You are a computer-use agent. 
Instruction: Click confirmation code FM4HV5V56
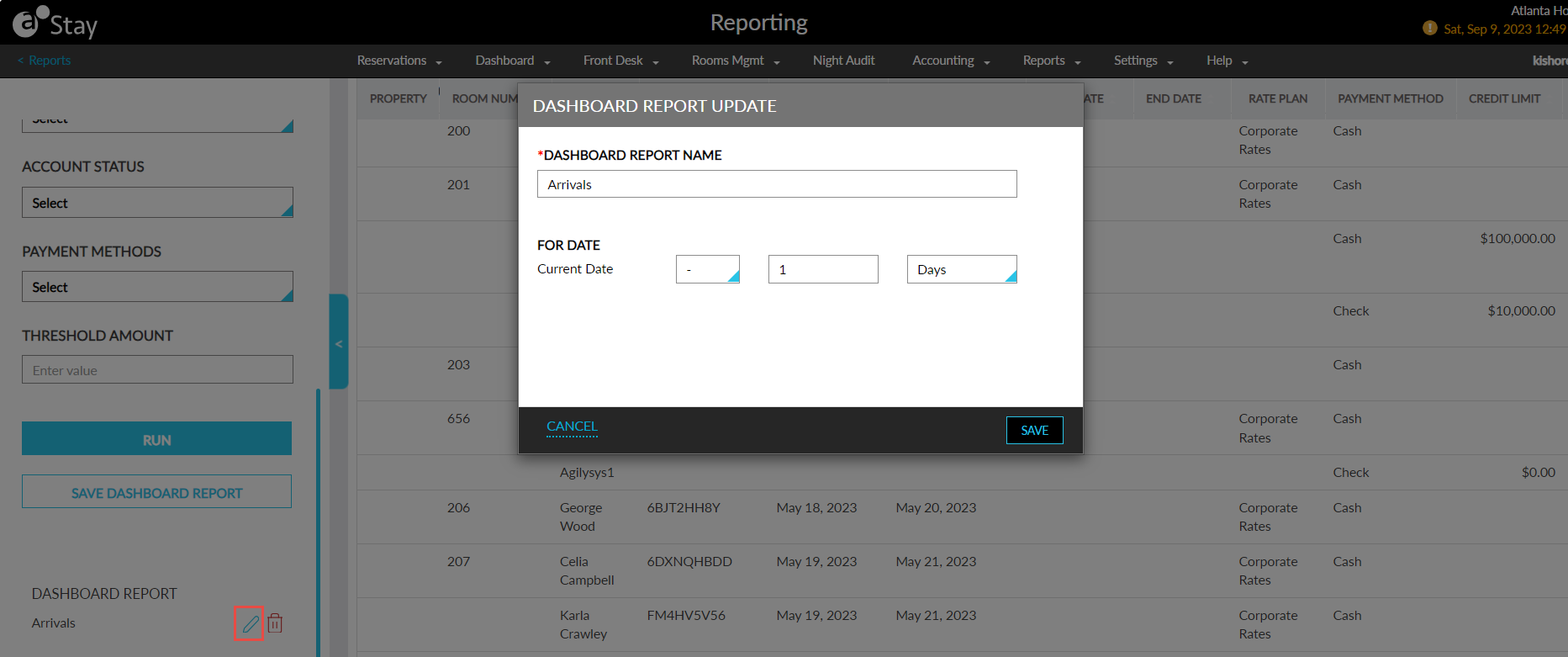(686, 615)
